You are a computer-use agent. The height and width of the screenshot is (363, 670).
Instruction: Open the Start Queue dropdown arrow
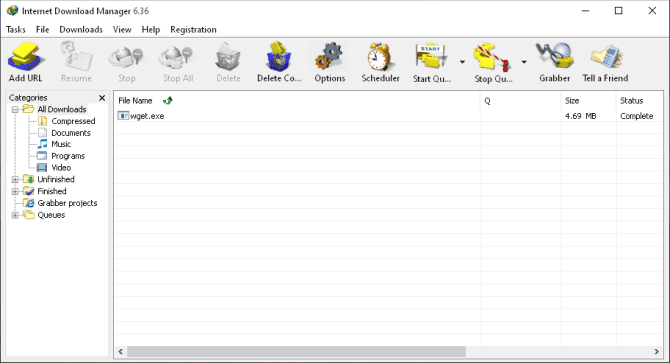[462, 62]
